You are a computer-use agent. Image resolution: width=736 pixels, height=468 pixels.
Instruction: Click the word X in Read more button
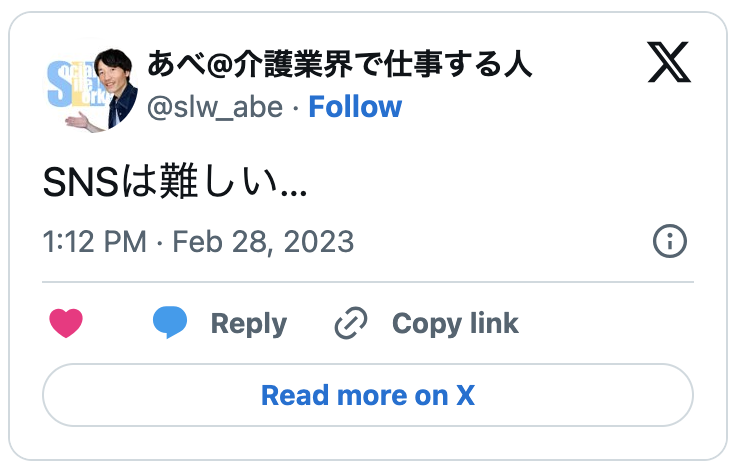click(465, 396)
